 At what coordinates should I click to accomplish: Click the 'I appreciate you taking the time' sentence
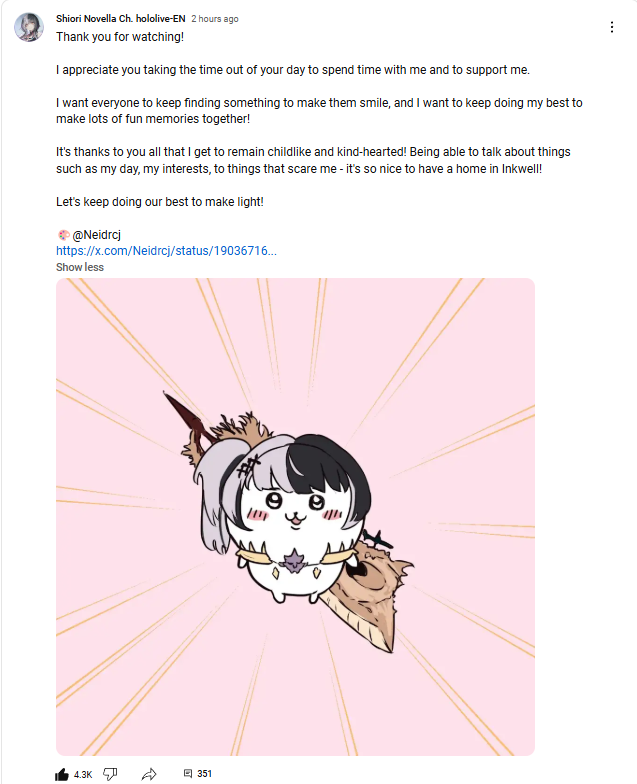point(292,70)
